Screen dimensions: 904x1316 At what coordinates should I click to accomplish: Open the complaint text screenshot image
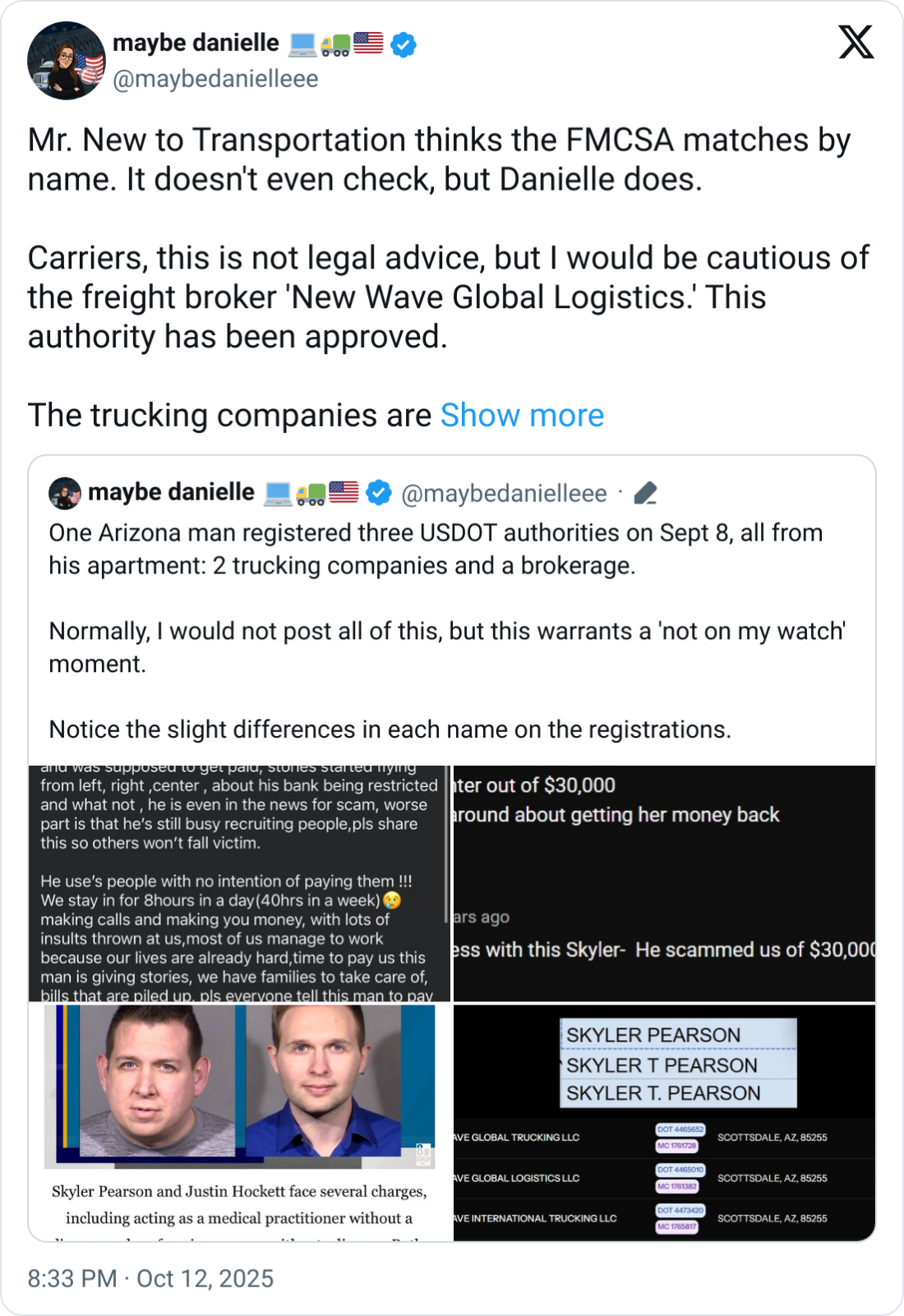(x=237, y=884)
